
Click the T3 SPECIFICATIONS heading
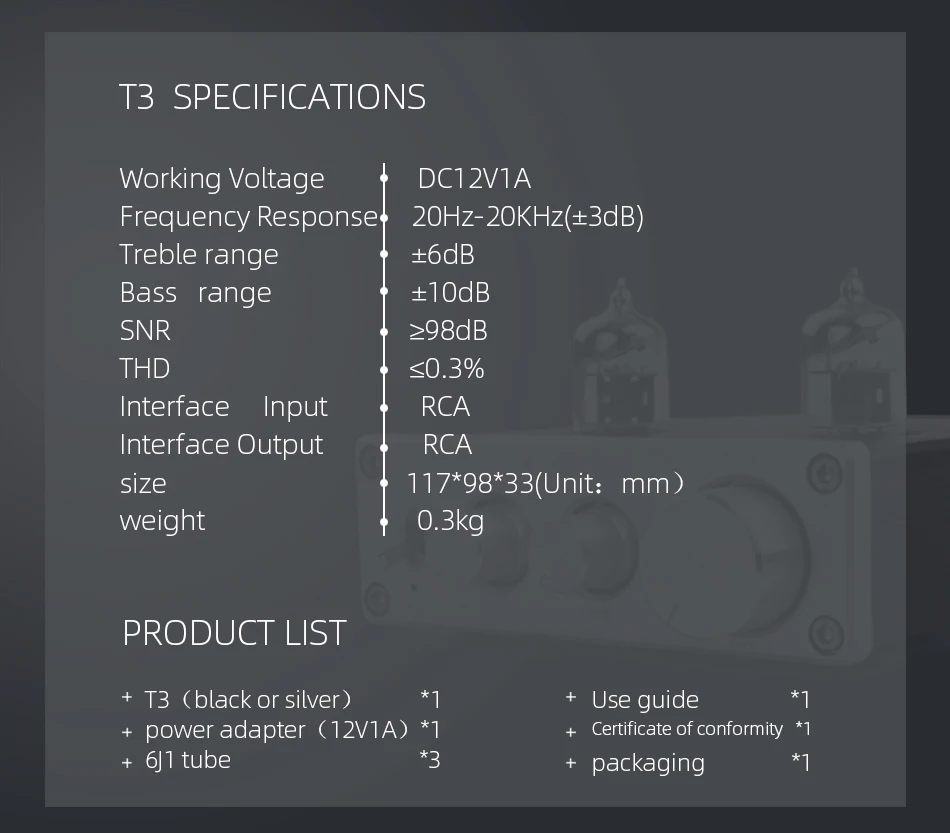click(x=272, y=97)
